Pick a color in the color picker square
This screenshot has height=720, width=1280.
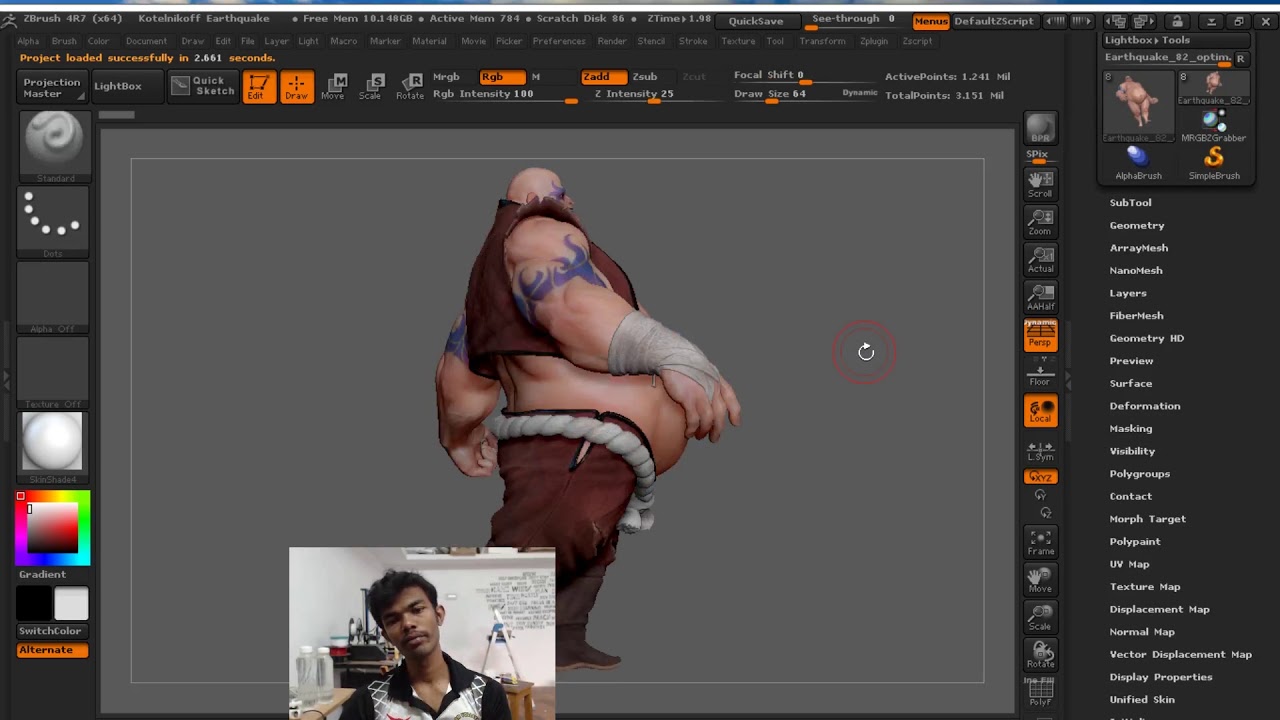pos(52,528)
